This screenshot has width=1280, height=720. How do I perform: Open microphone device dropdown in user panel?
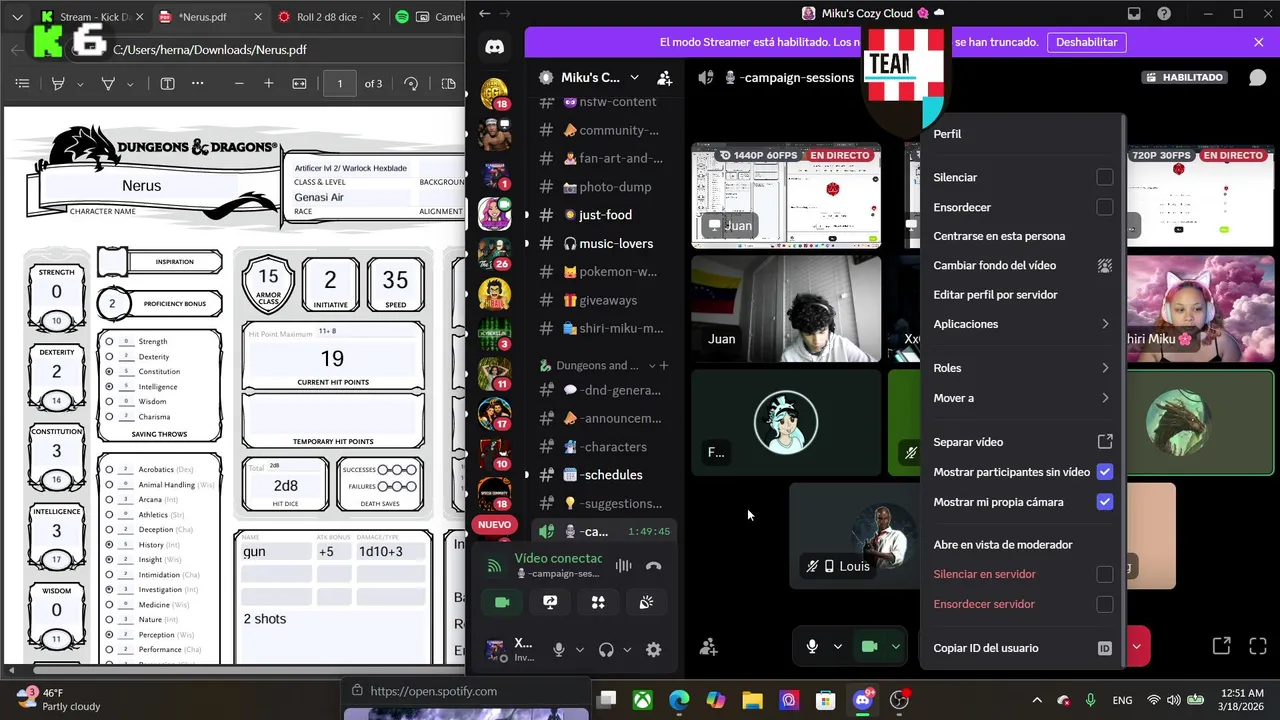coord(579,650)
